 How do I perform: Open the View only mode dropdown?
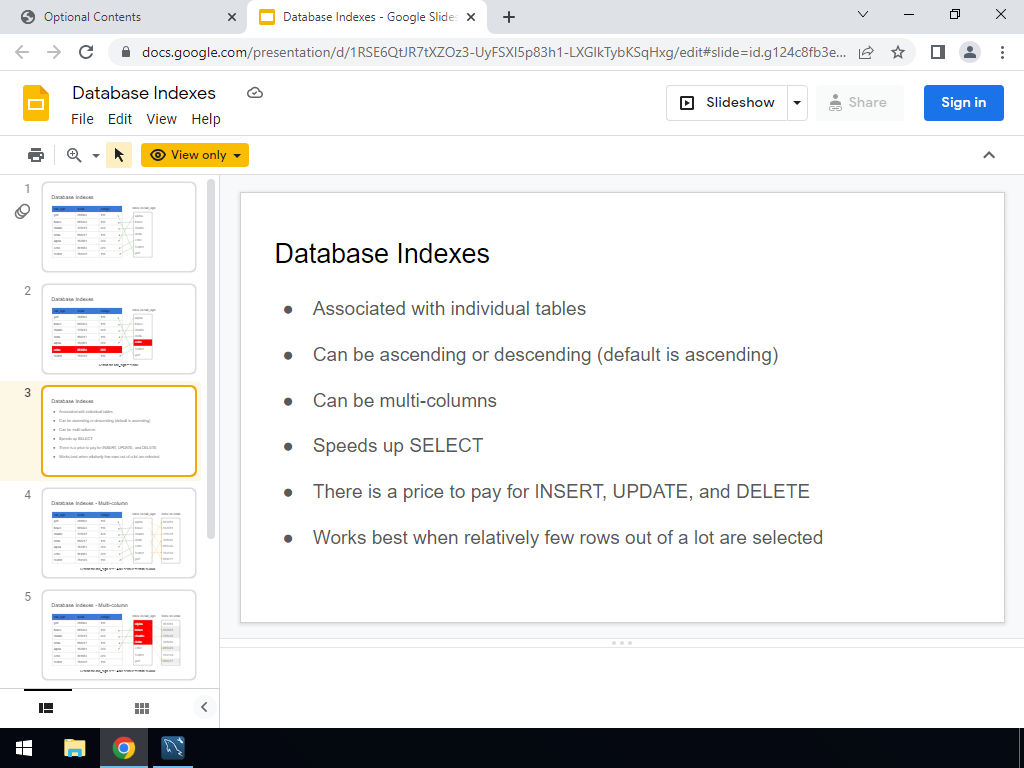click(195, 155)
